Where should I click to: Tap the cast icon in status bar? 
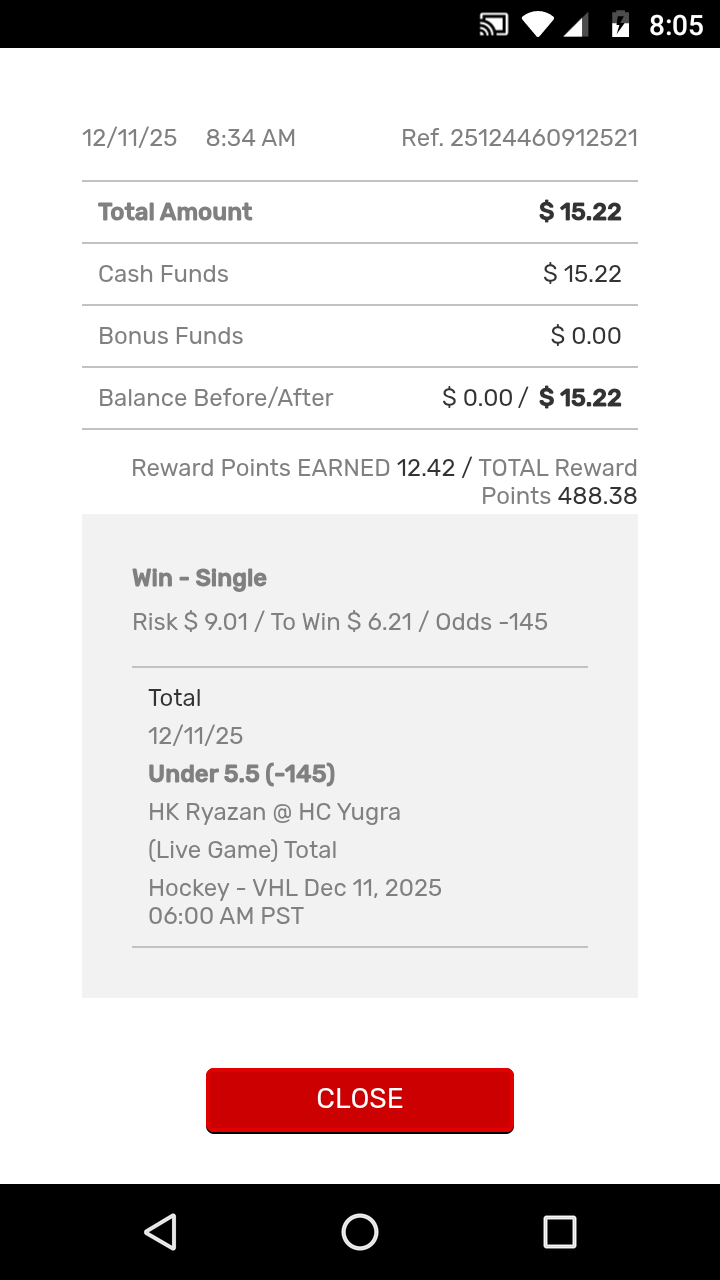494,25
